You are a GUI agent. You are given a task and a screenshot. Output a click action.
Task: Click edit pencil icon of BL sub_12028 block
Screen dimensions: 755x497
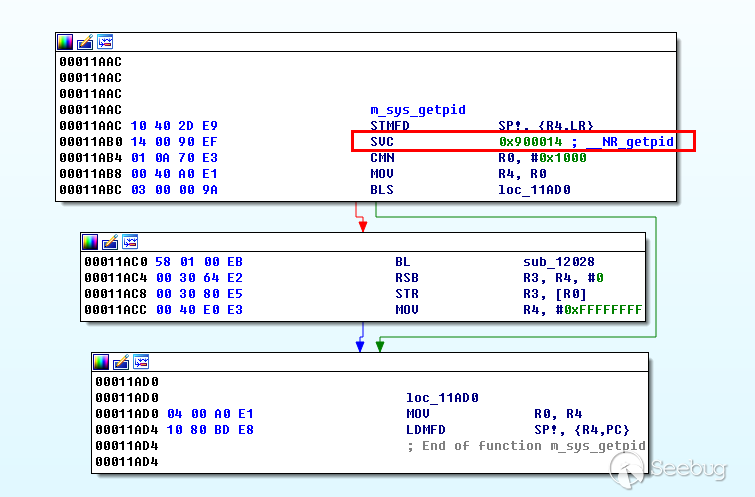pyautogui.click(x=110, y=242)
